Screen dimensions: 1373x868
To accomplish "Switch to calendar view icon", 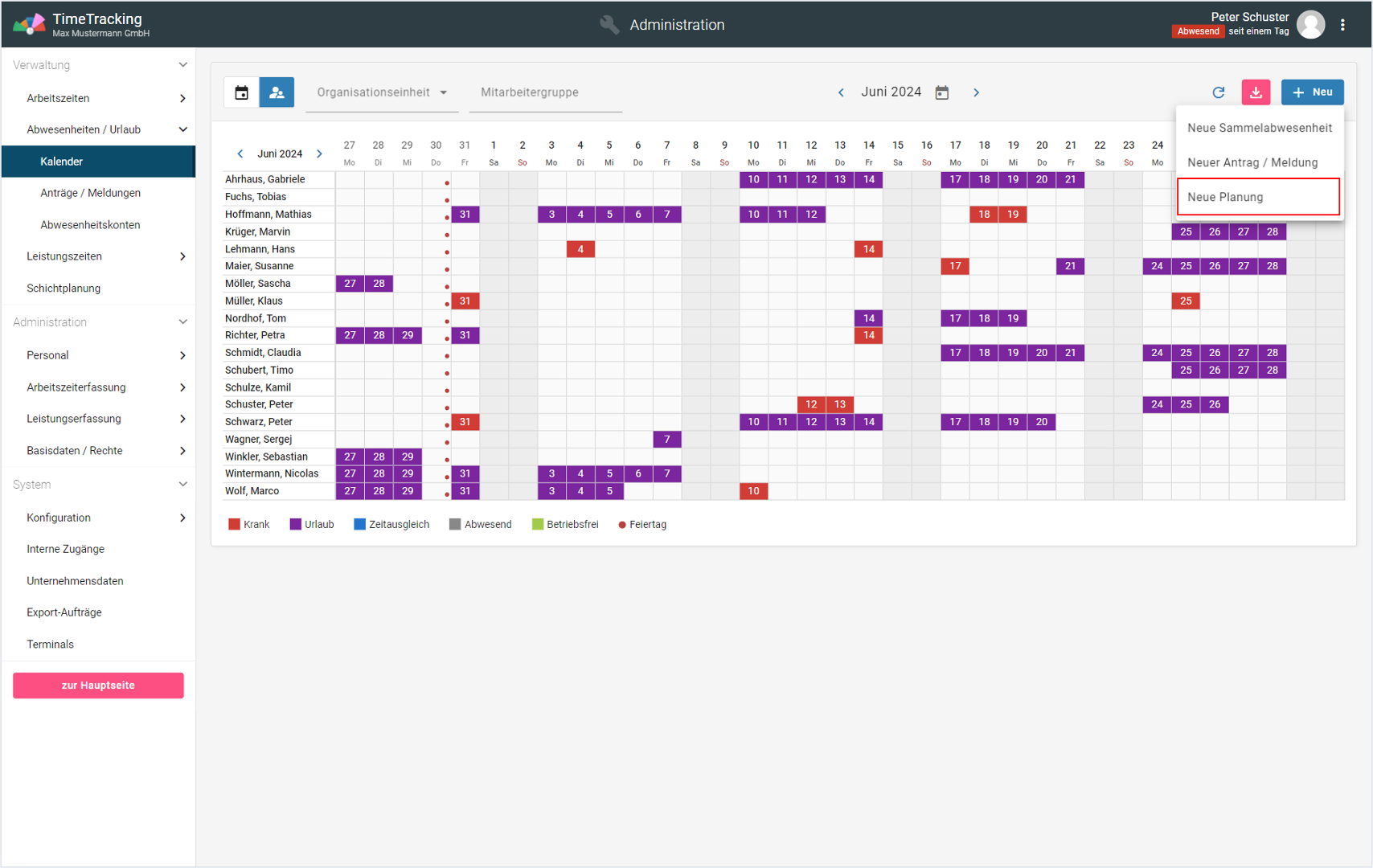I will pos(241,92).
